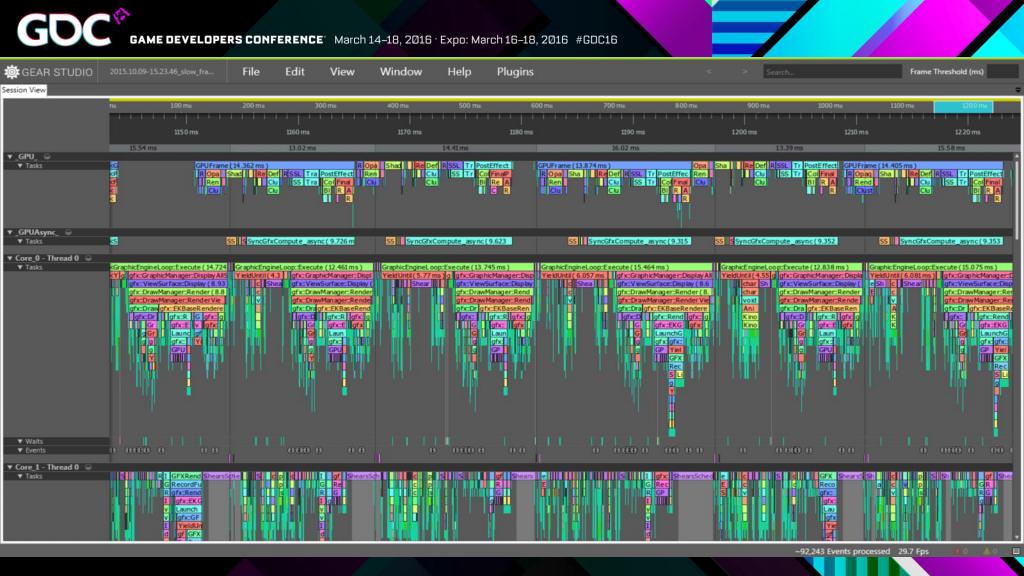Click the back navigation arrow near search
The image size is (1024, 576).
(709, 72)
